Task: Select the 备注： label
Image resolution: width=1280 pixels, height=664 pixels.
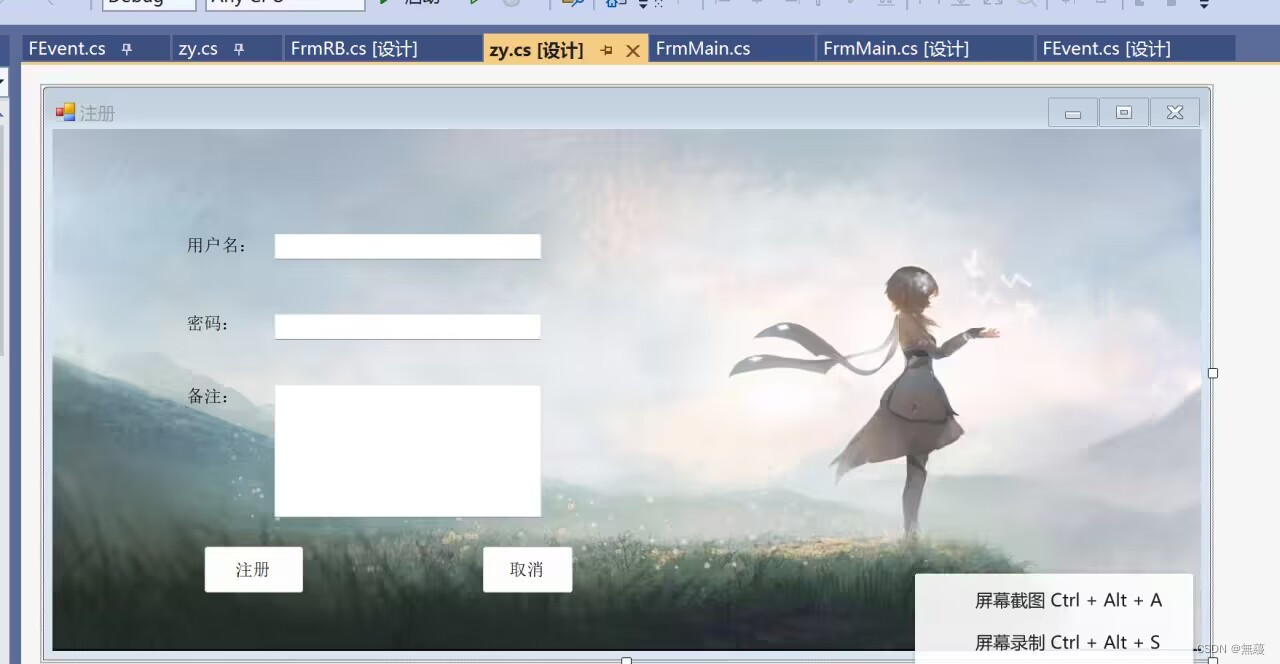Action: click(x=209, y=397)
